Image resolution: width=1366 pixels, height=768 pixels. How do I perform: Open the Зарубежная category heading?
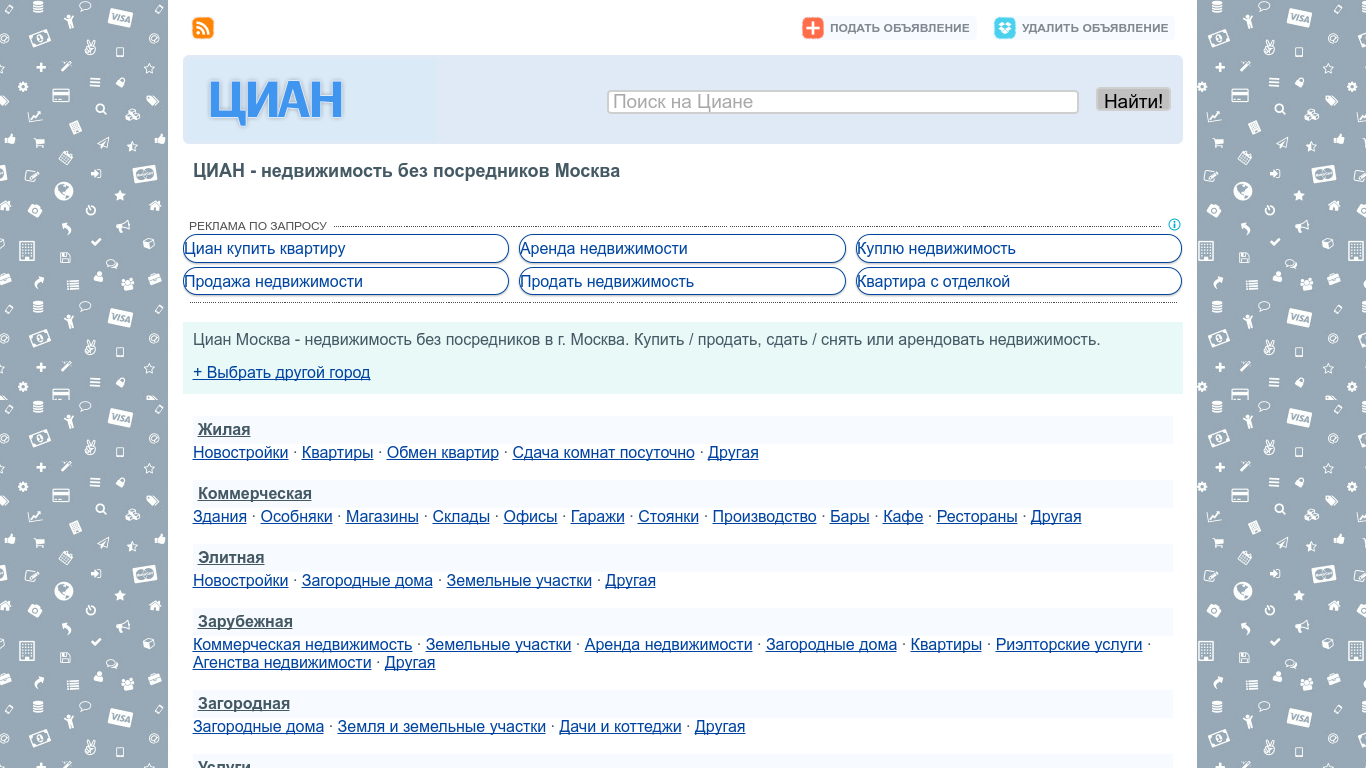[245, 622]
